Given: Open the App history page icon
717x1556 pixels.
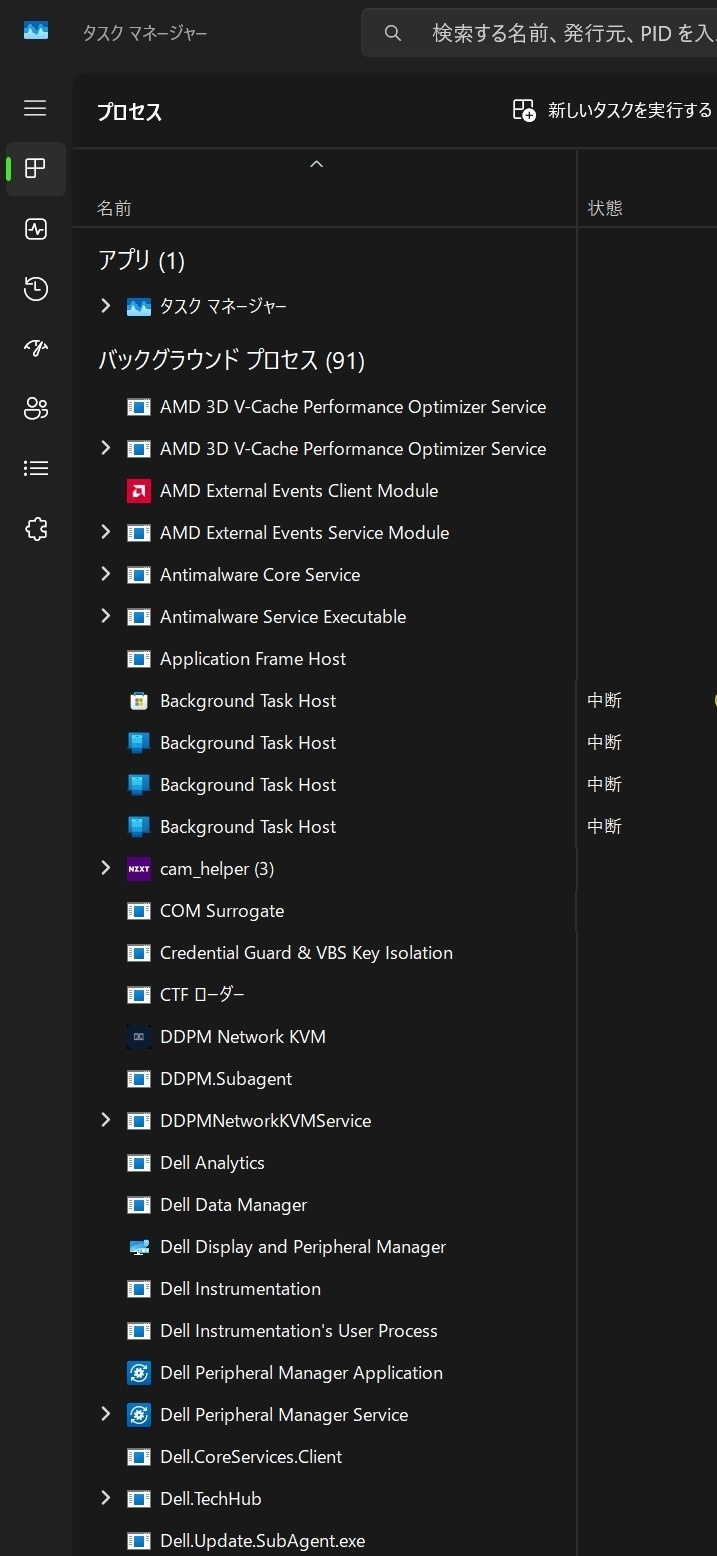Looking at the screenshot, I should click(36, 289).
